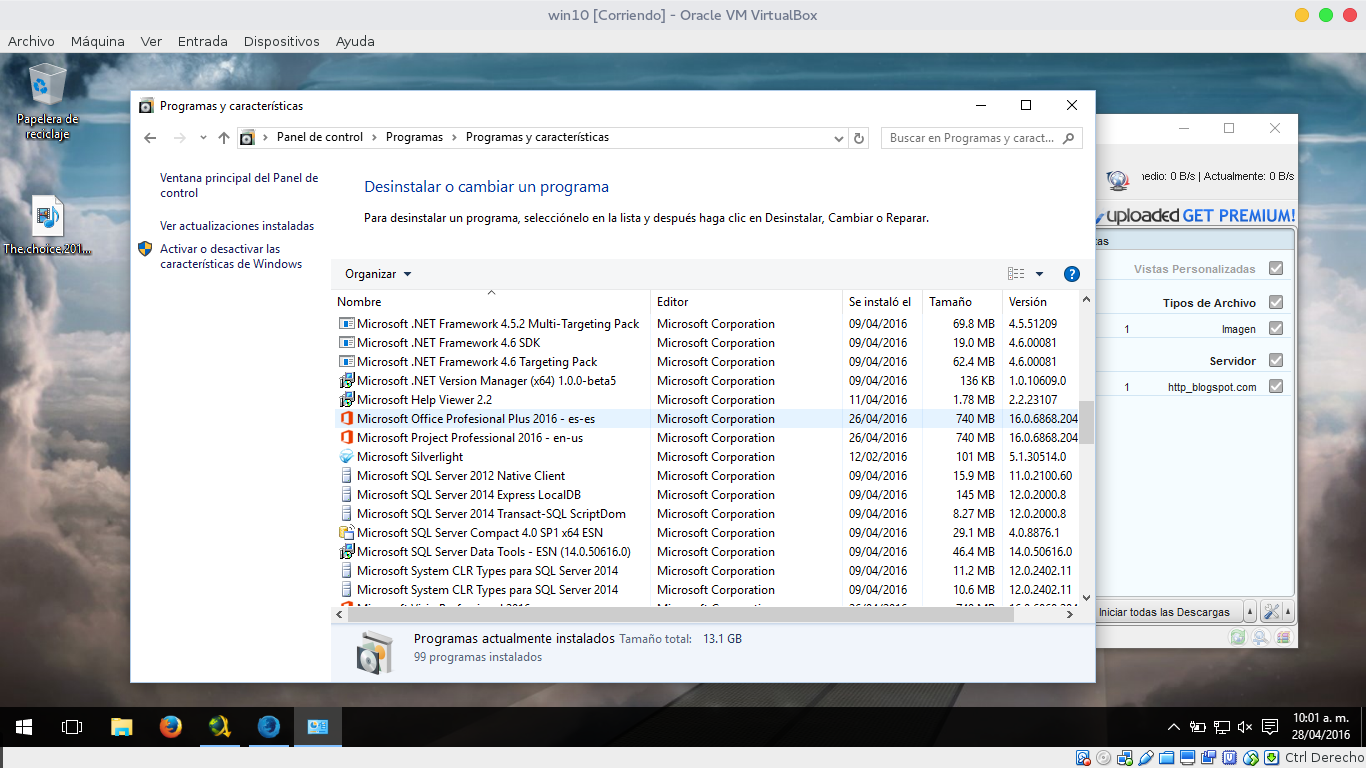Expand address bar history dropdown
Screen dimensions: 1366x768
(839, 138)
